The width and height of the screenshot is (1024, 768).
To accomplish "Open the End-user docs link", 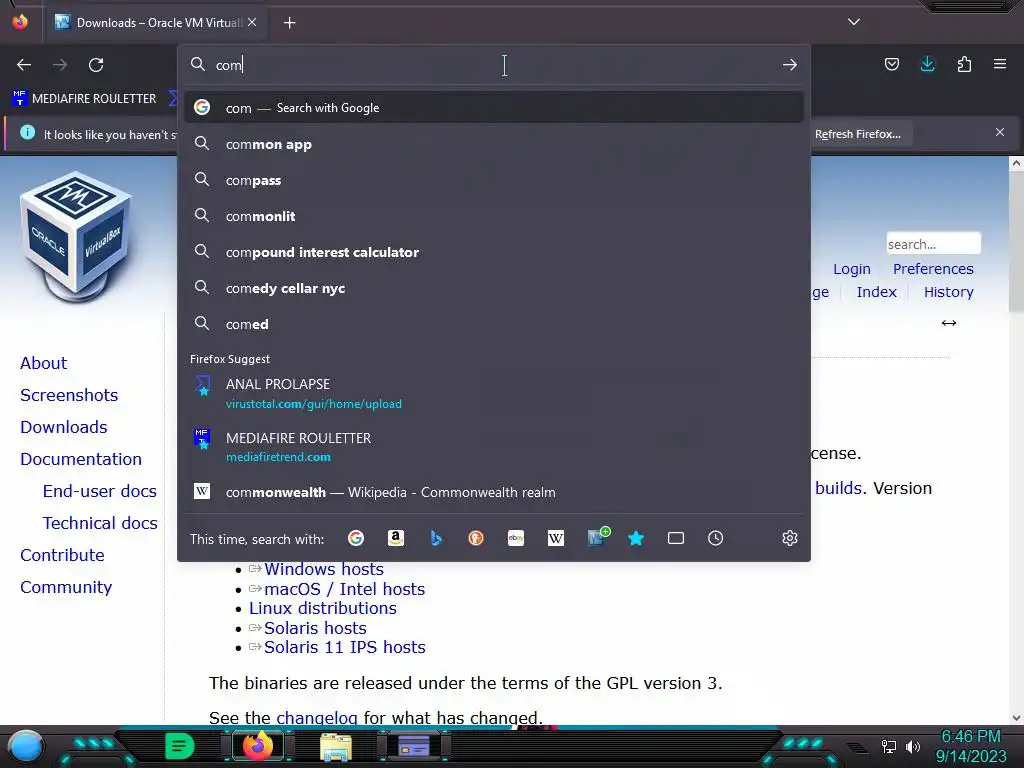I will pyautogui.click(x=100, y=491).
